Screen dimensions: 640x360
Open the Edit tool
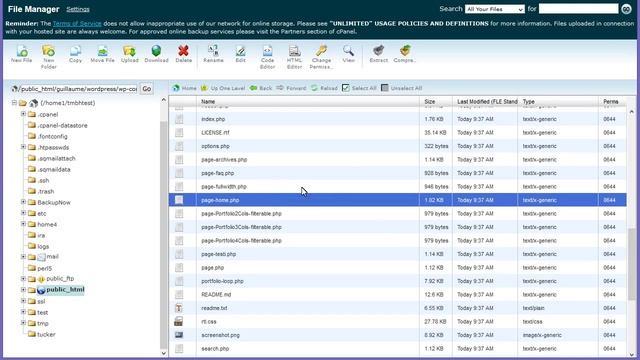pyautogui.click(x=240, y=54)
